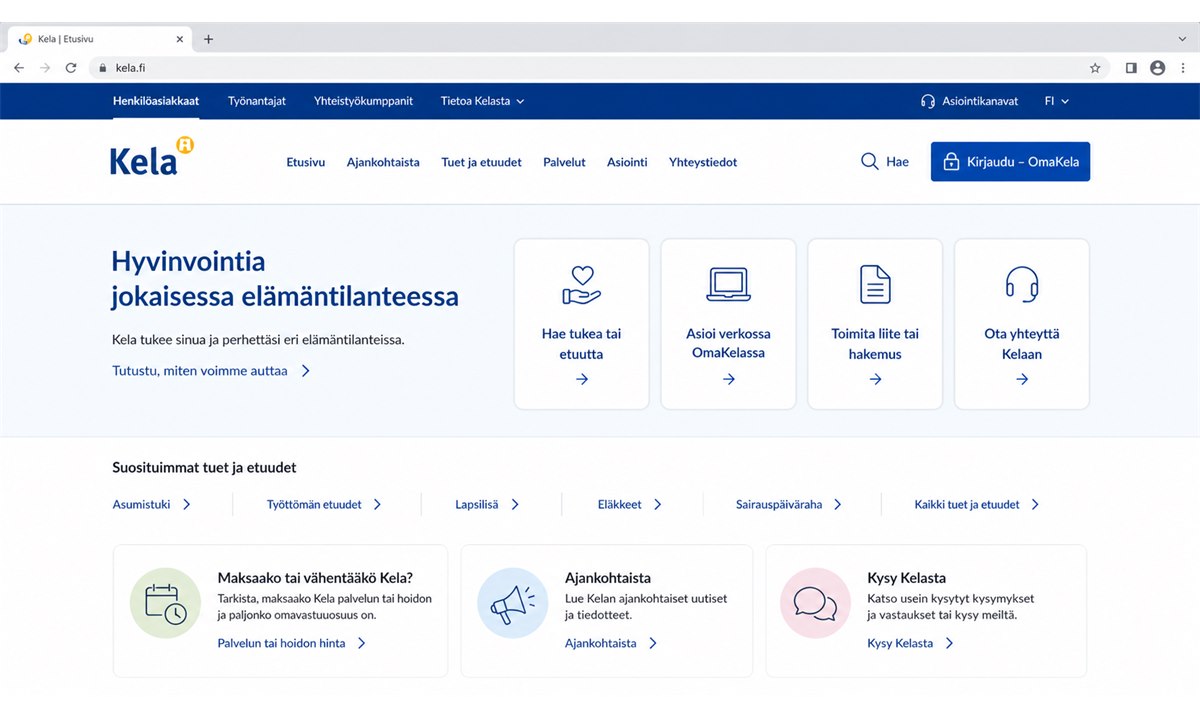1200x720 pixels.
Task: Click the Asumistuki link
Action: pyautogui.click(x=141, y=505)
